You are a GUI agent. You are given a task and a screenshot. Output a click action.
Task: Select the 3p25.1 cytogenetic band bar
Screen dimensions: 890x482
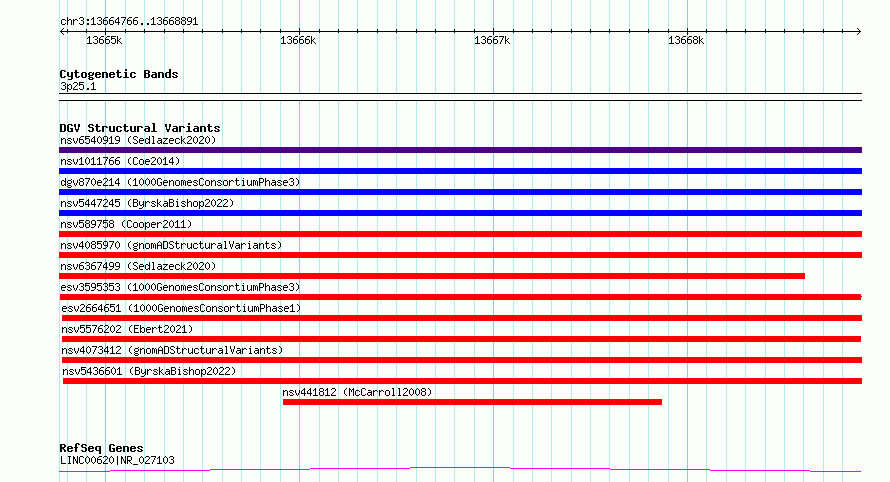[x=460, y=97]
